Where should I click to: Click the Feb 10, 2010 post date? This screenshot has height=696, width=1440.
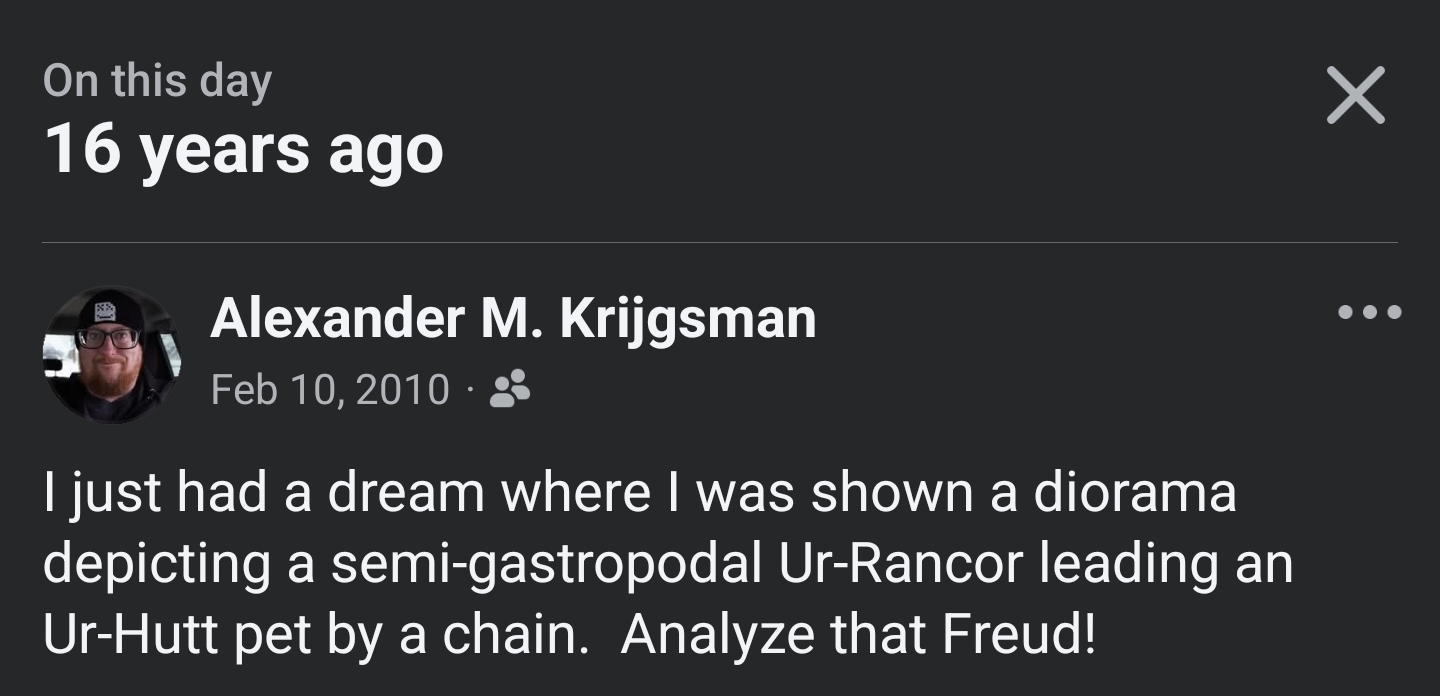click(x=330, y=389)
